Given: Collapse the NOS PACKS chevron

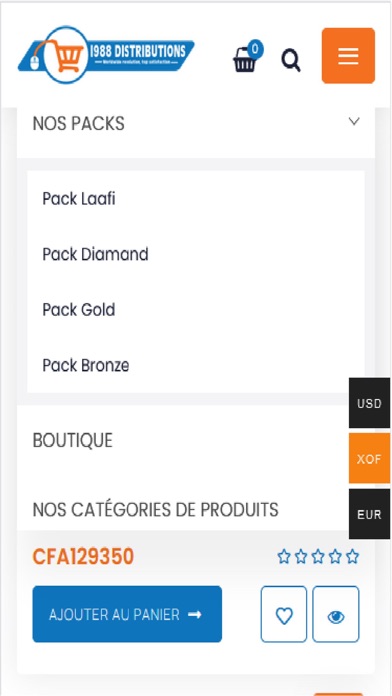Looking at the screenshot, I should coord(354,121).
